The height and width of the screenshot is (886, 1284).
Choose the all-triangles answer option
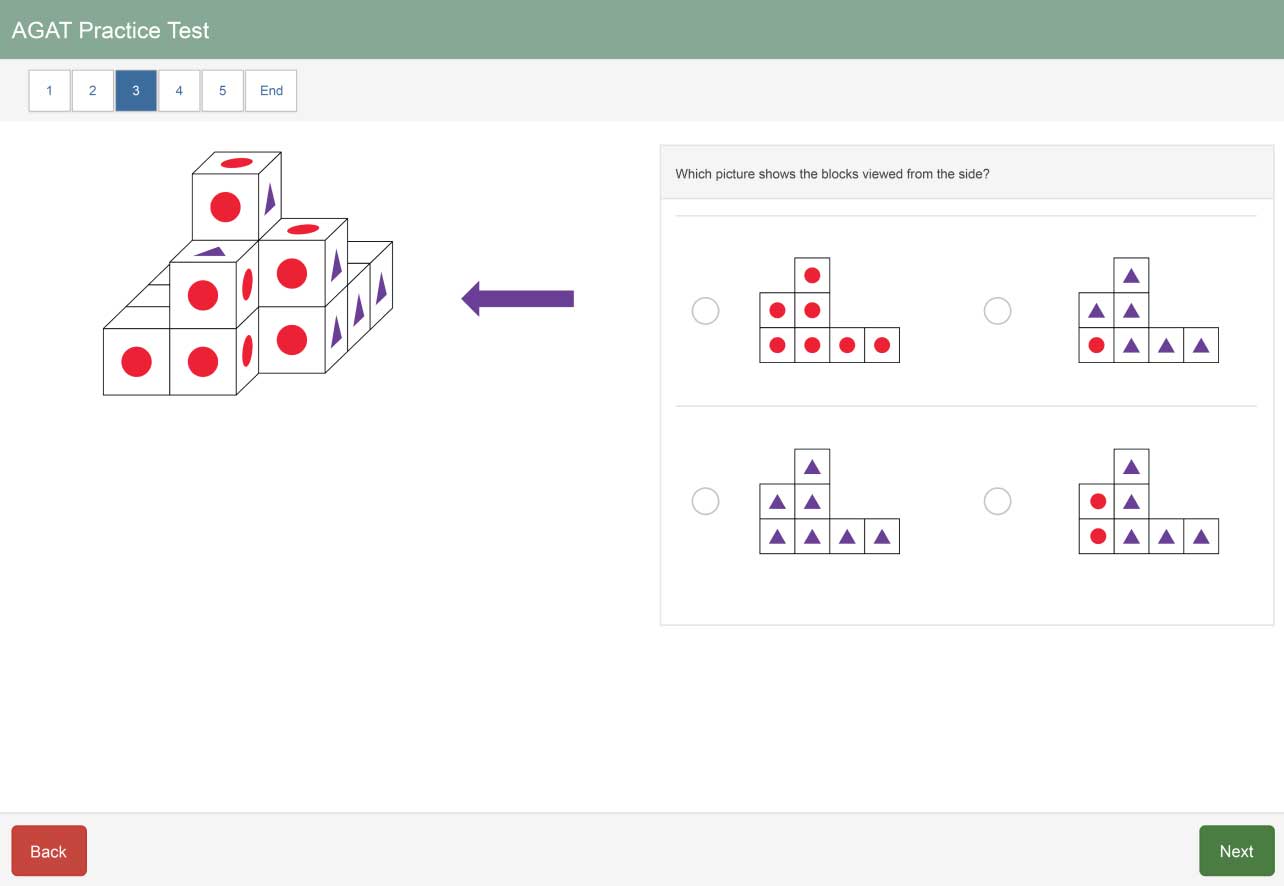tap(706, 501)
